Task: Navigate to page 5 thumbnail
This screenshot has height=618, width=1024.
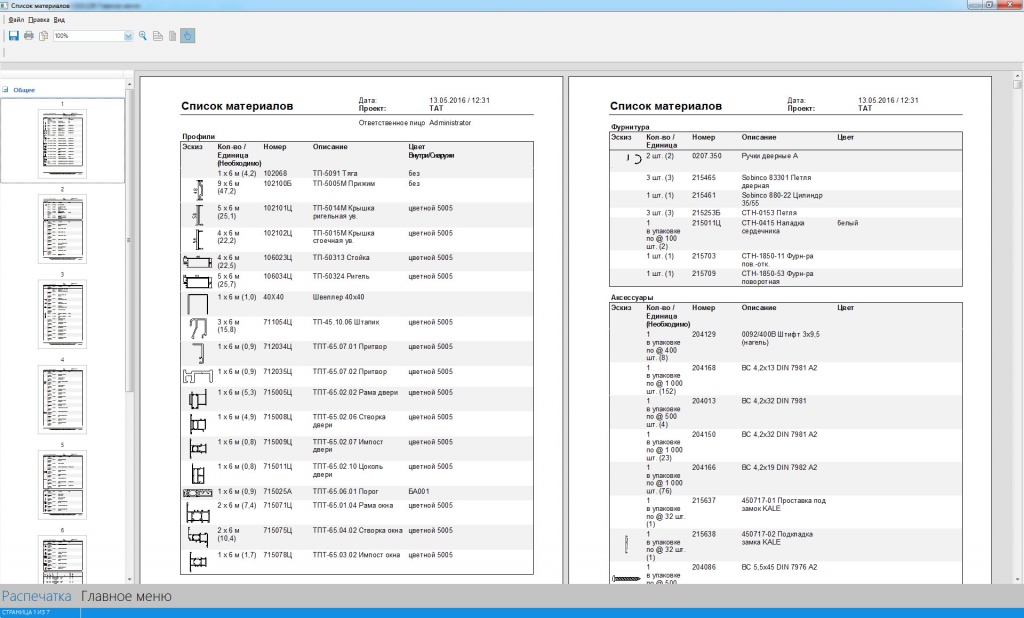Action: (x=62, y=485)
